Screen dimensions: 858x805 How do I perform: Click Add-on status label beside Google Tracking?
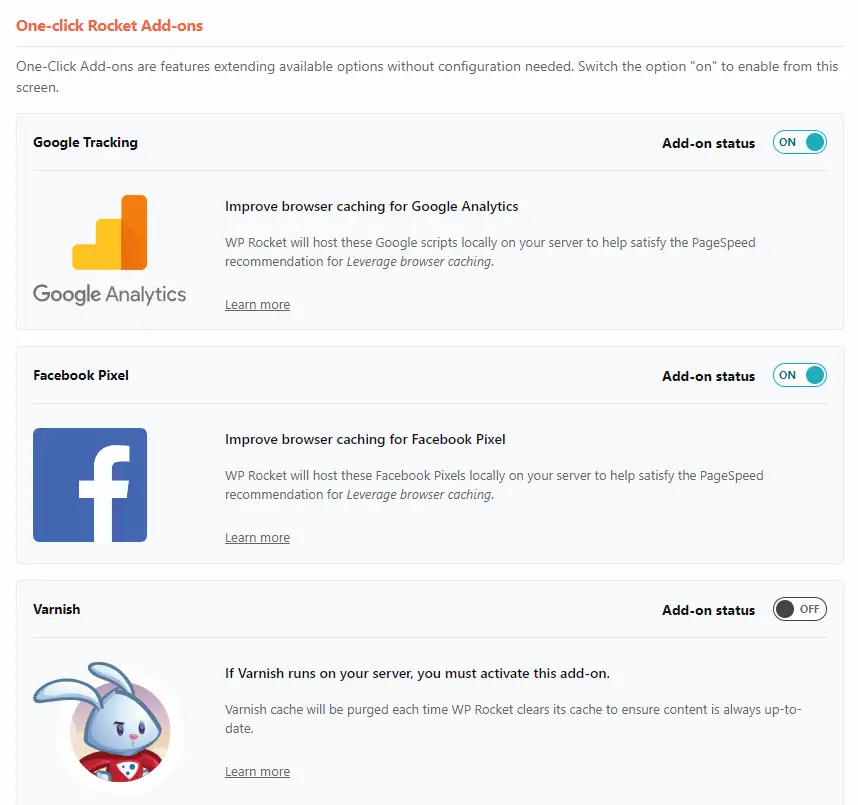pos(708,143)
